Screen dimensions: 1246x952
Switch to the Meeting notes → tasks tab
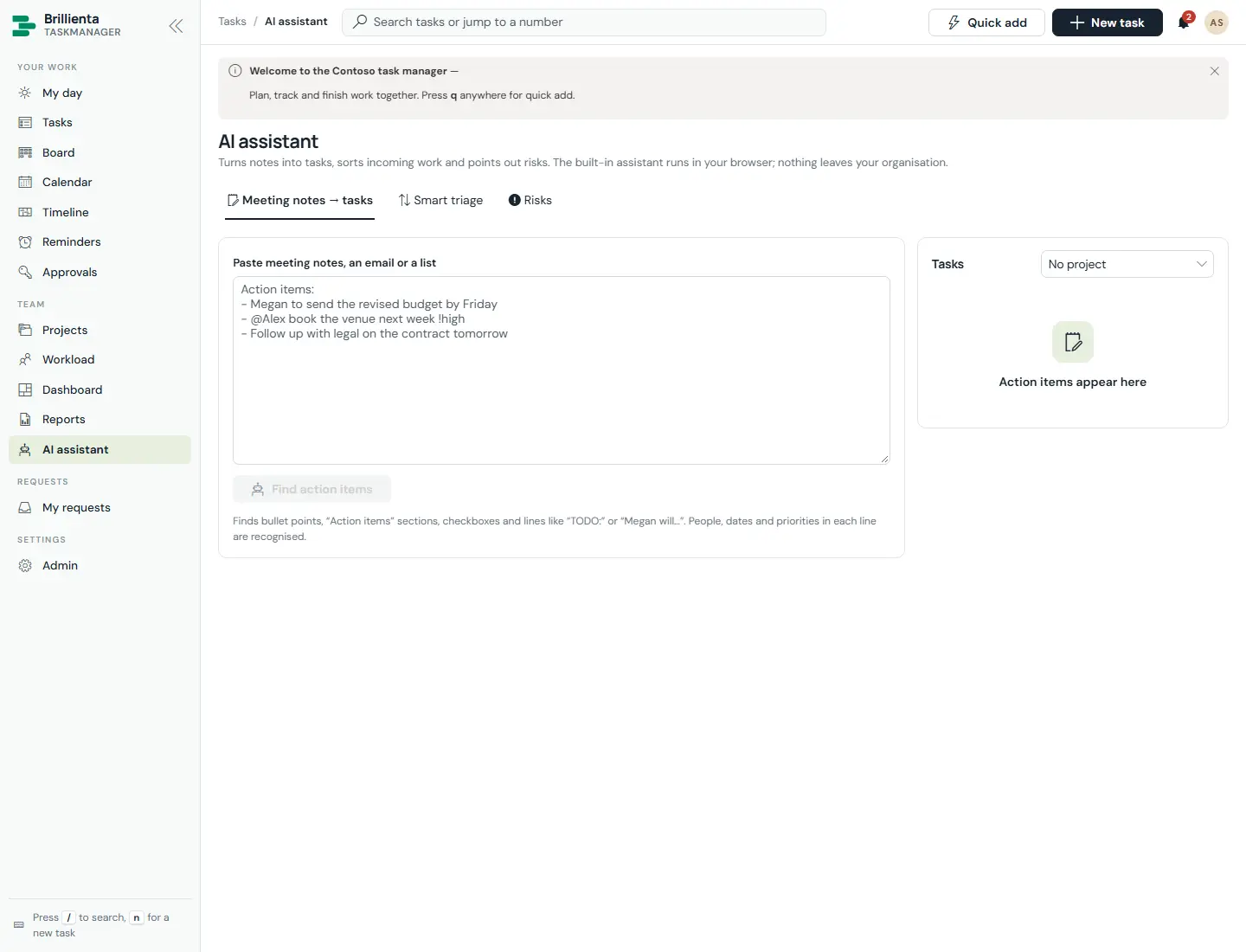[299, 201]
